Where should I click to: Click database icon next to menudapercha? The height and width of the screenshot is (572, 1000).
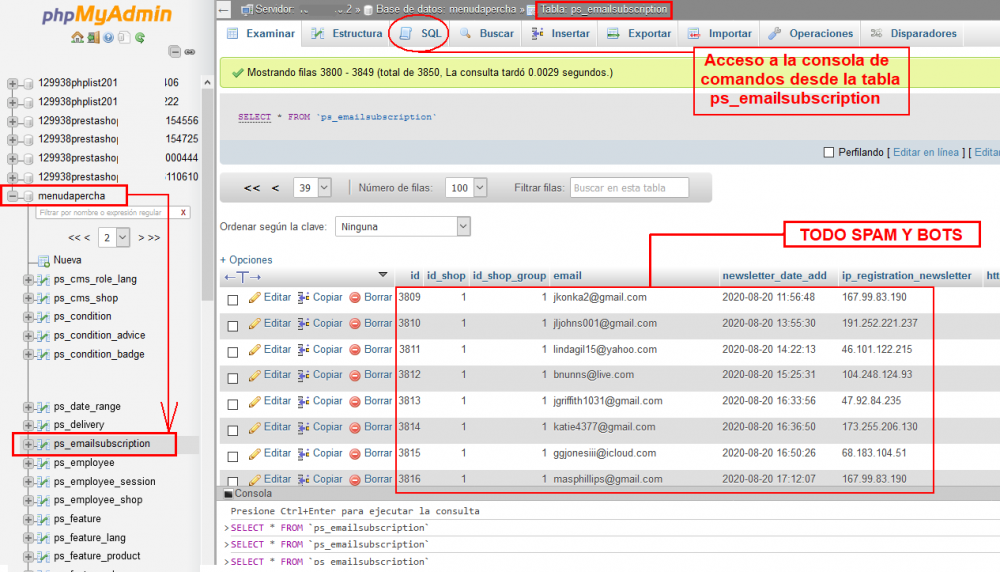28,196
